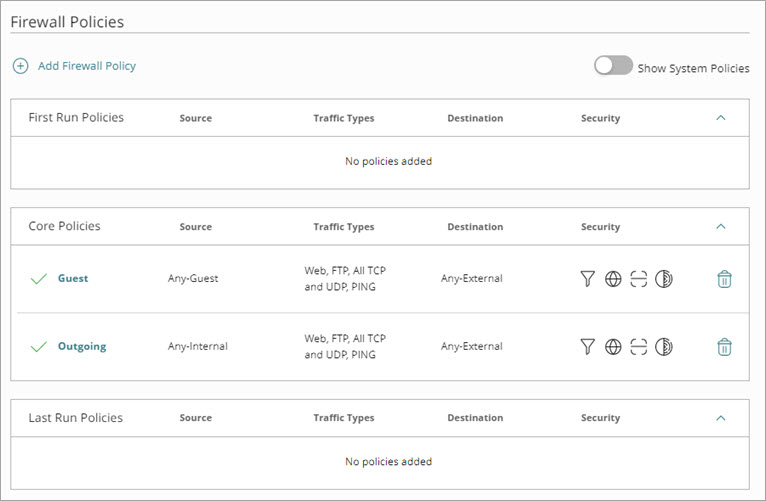Click the globe icon in Outgoing row
This screenshot has width=766, height=501.
point(613,347)
